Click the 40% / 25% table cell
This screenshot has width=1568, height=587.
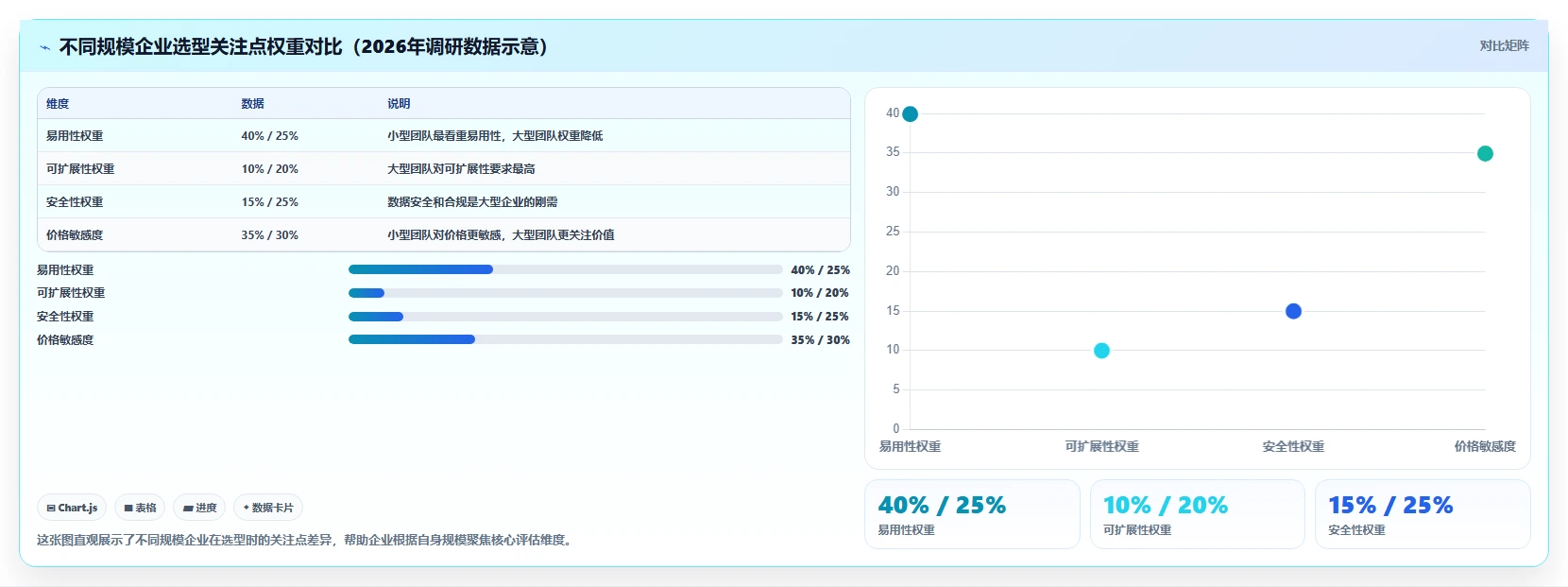269,136
